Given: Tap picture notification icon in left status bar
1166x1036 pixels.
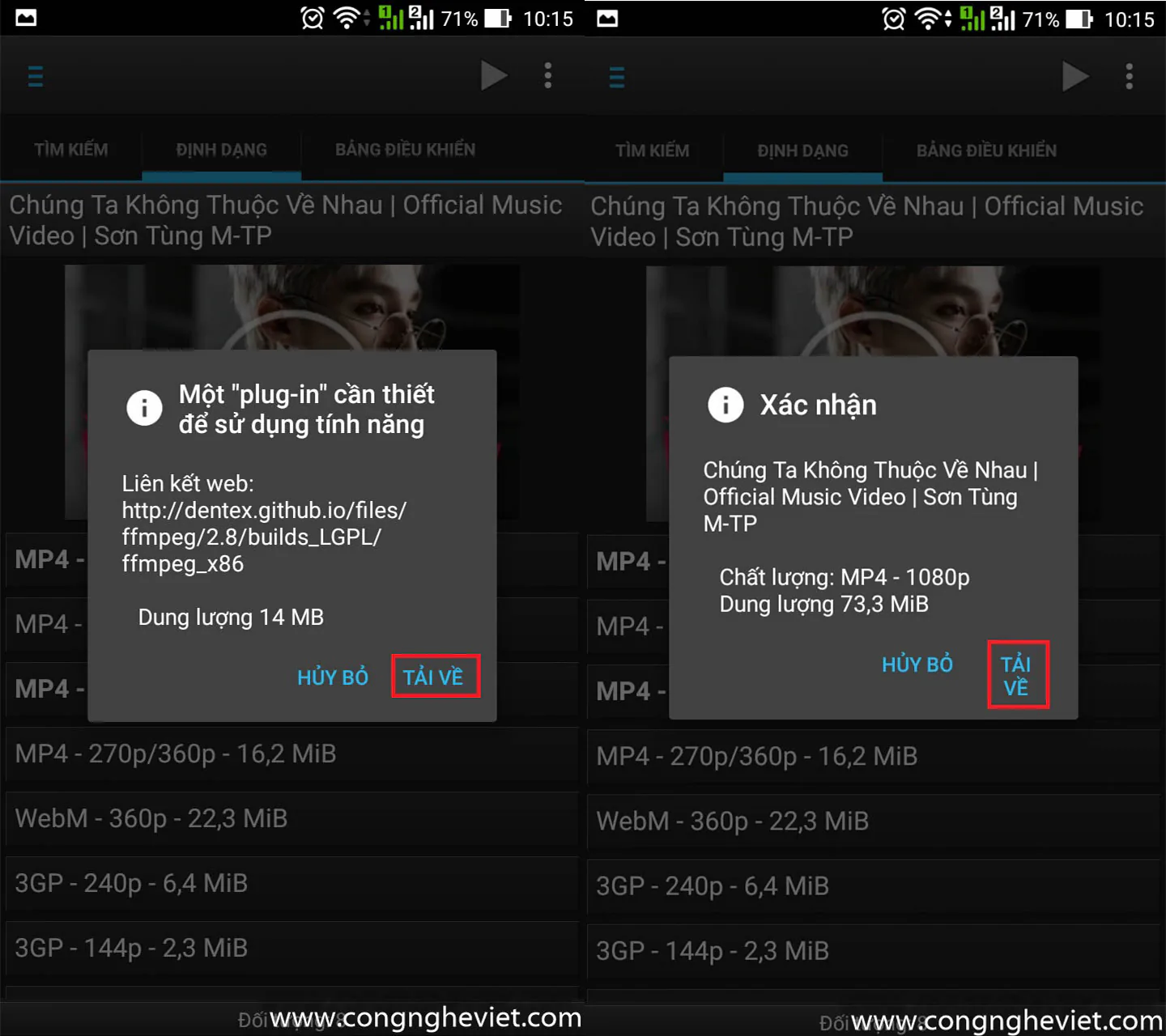Looking at the screenshot, I should coord(26,18).
